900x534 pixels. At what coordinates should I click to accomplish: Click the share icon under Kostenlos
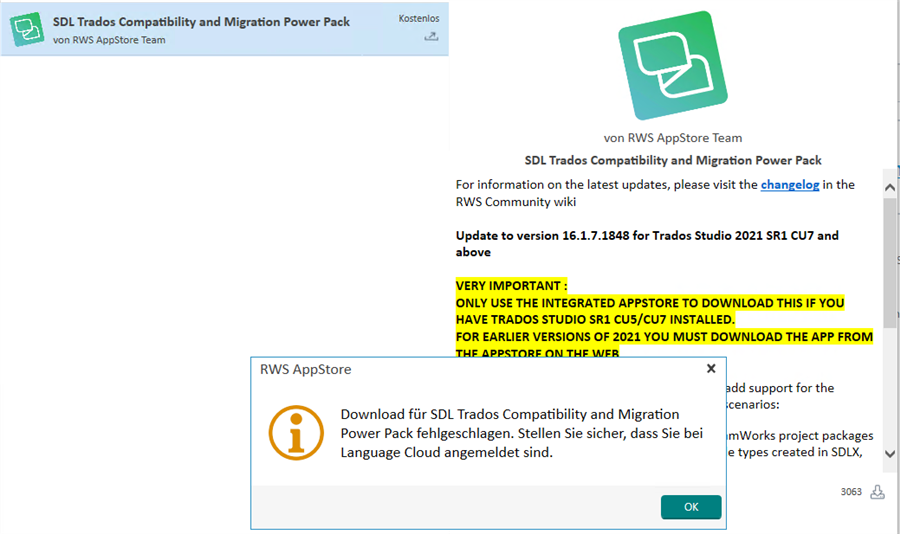431,37
